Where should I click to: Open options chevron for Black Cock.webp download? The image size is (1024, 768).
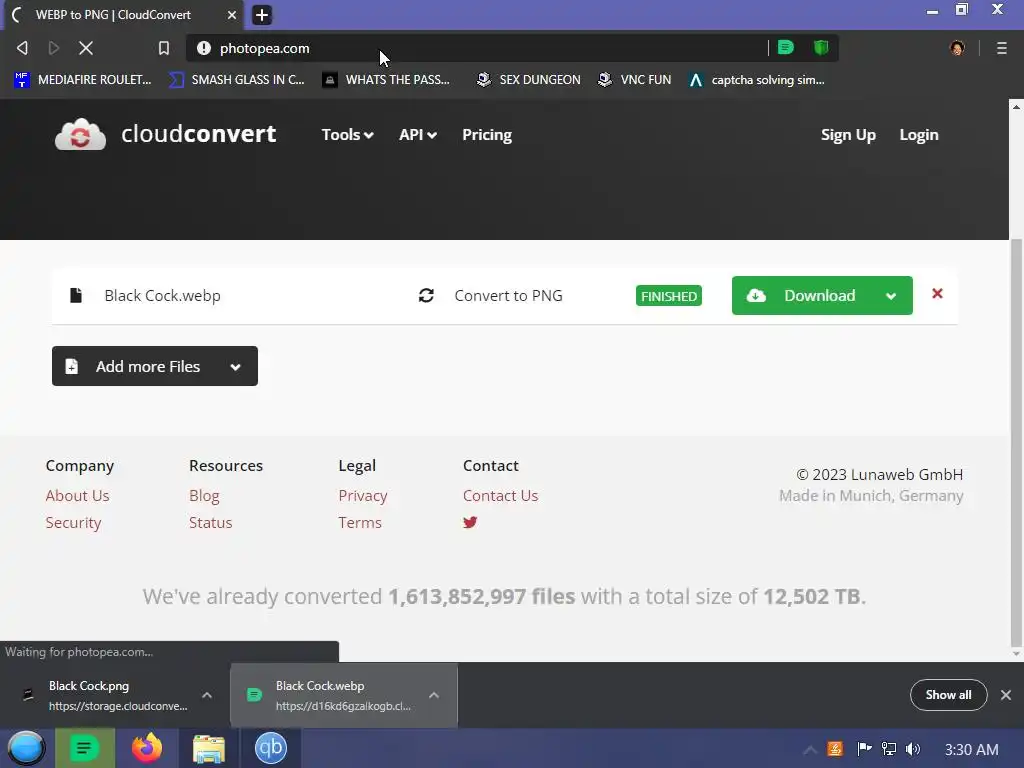coord(434,695)
